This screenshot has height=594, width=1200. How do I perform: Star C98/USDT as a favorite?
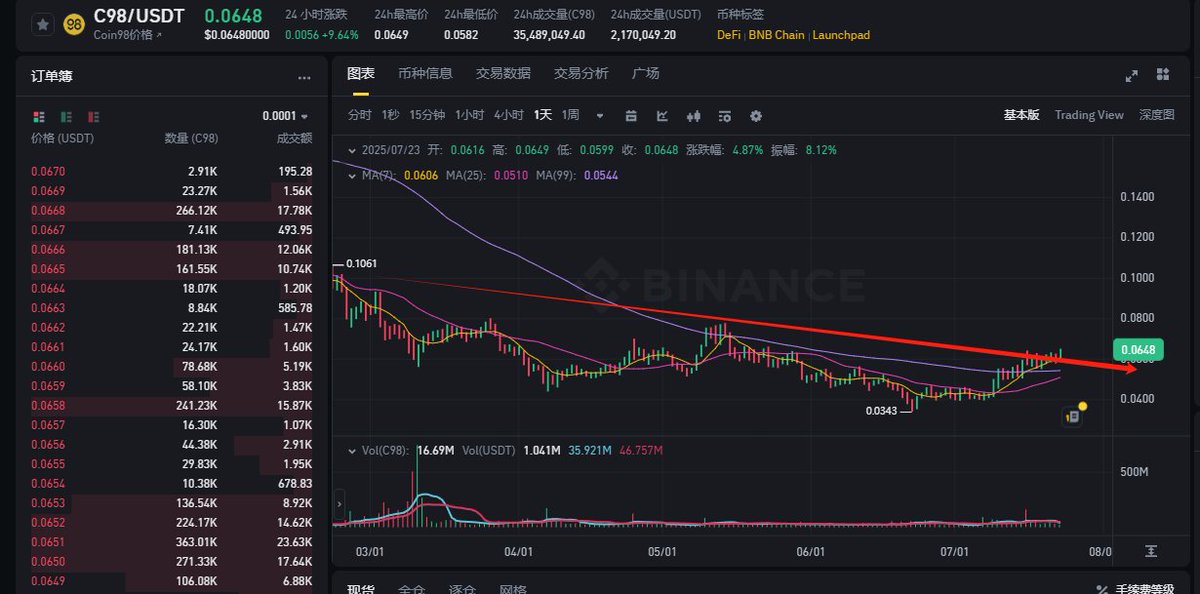click(43, 25)
